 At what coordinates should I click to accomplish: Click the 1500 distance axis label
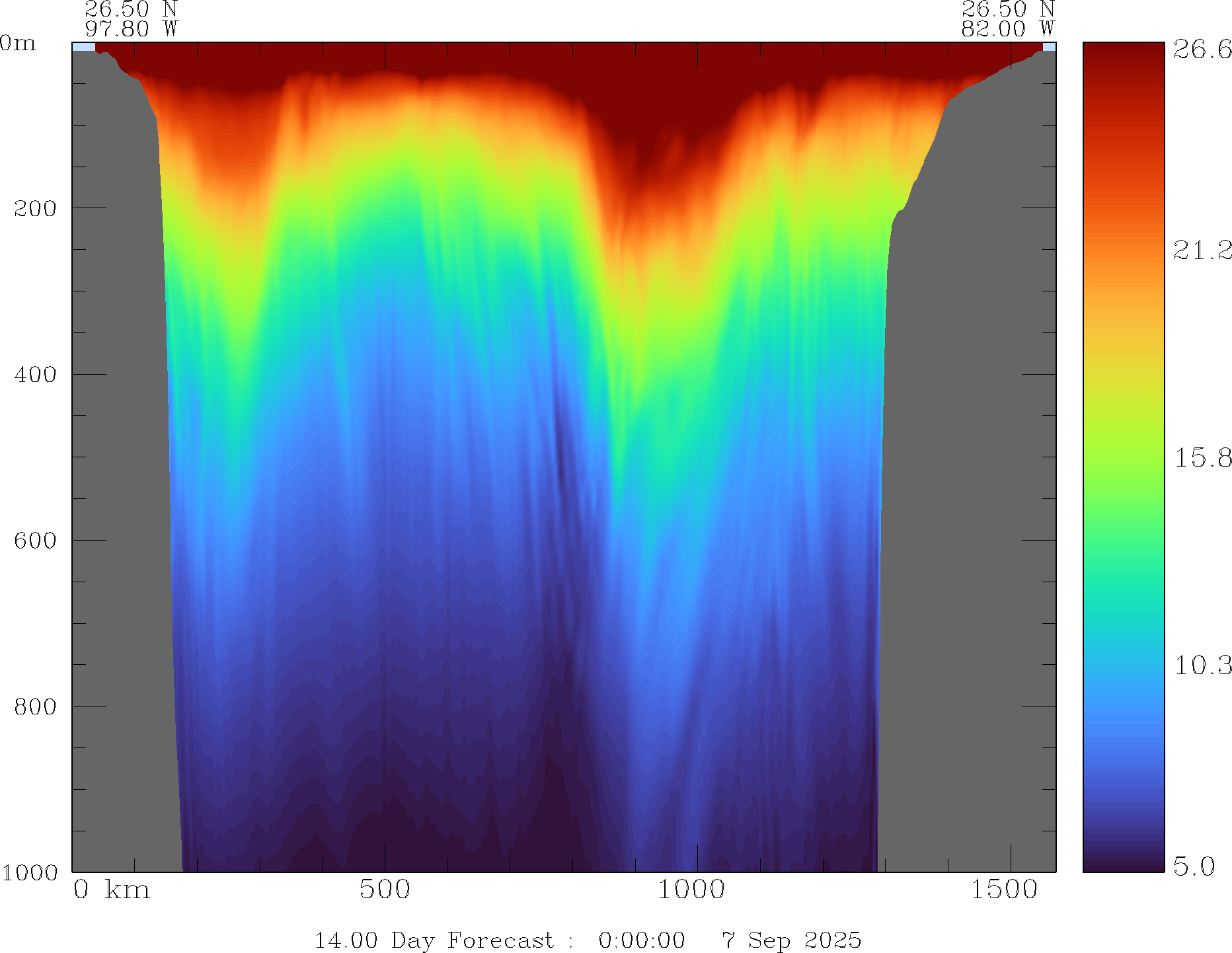tap(1004, 890)
